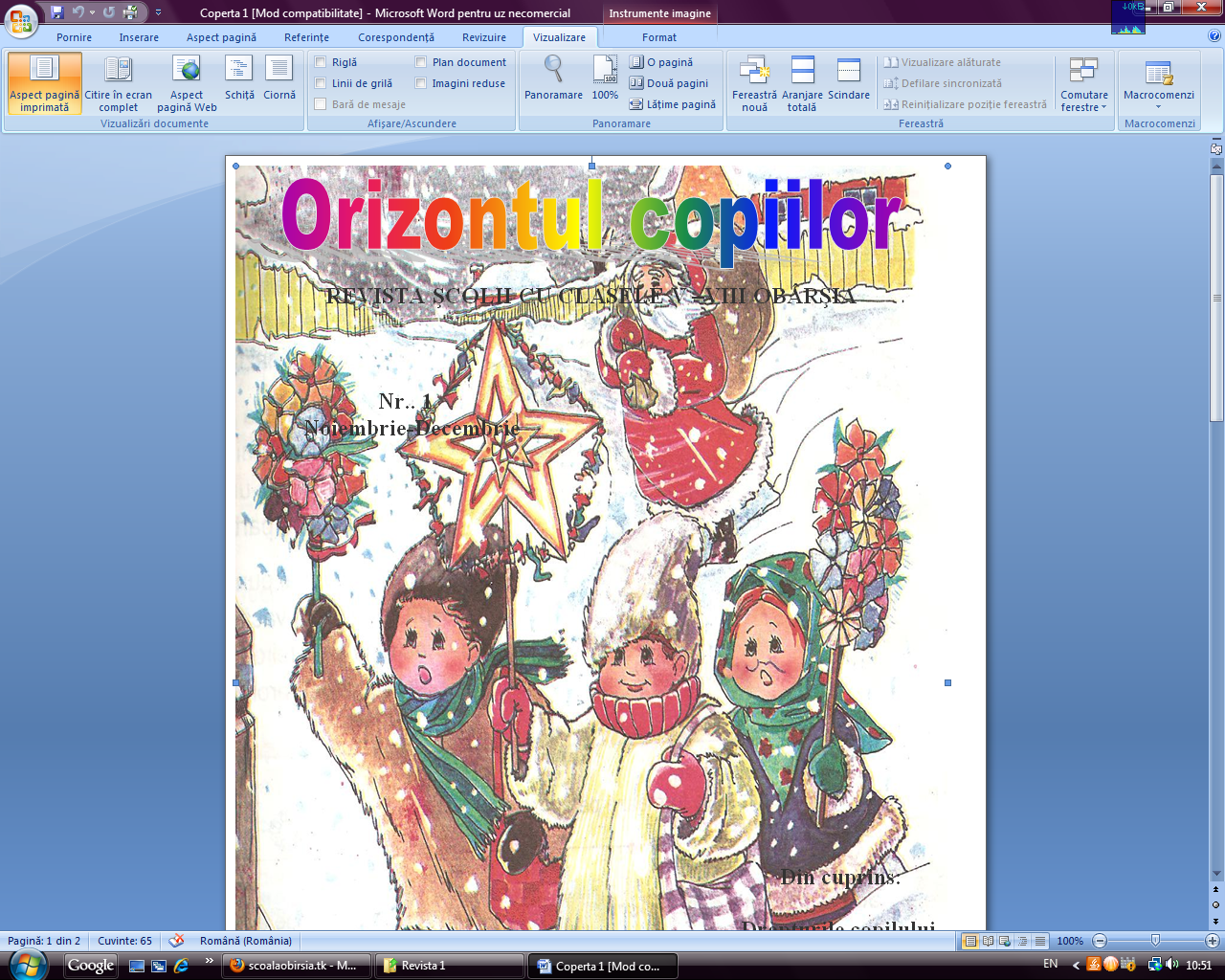Select Print Layout view in status bar

point(971,941)
